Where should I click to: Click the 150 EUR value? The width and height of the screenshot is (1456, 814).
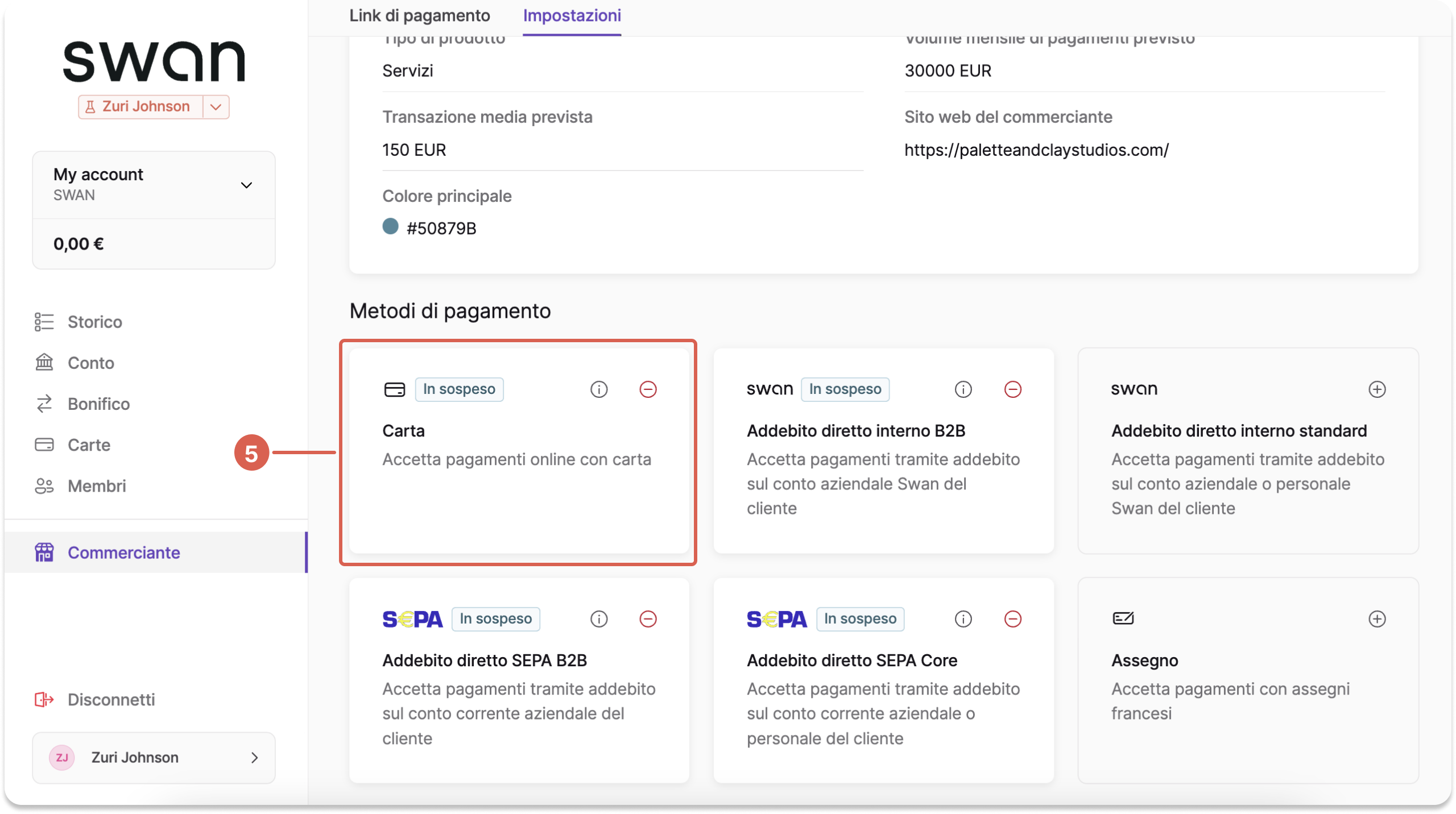414,150
